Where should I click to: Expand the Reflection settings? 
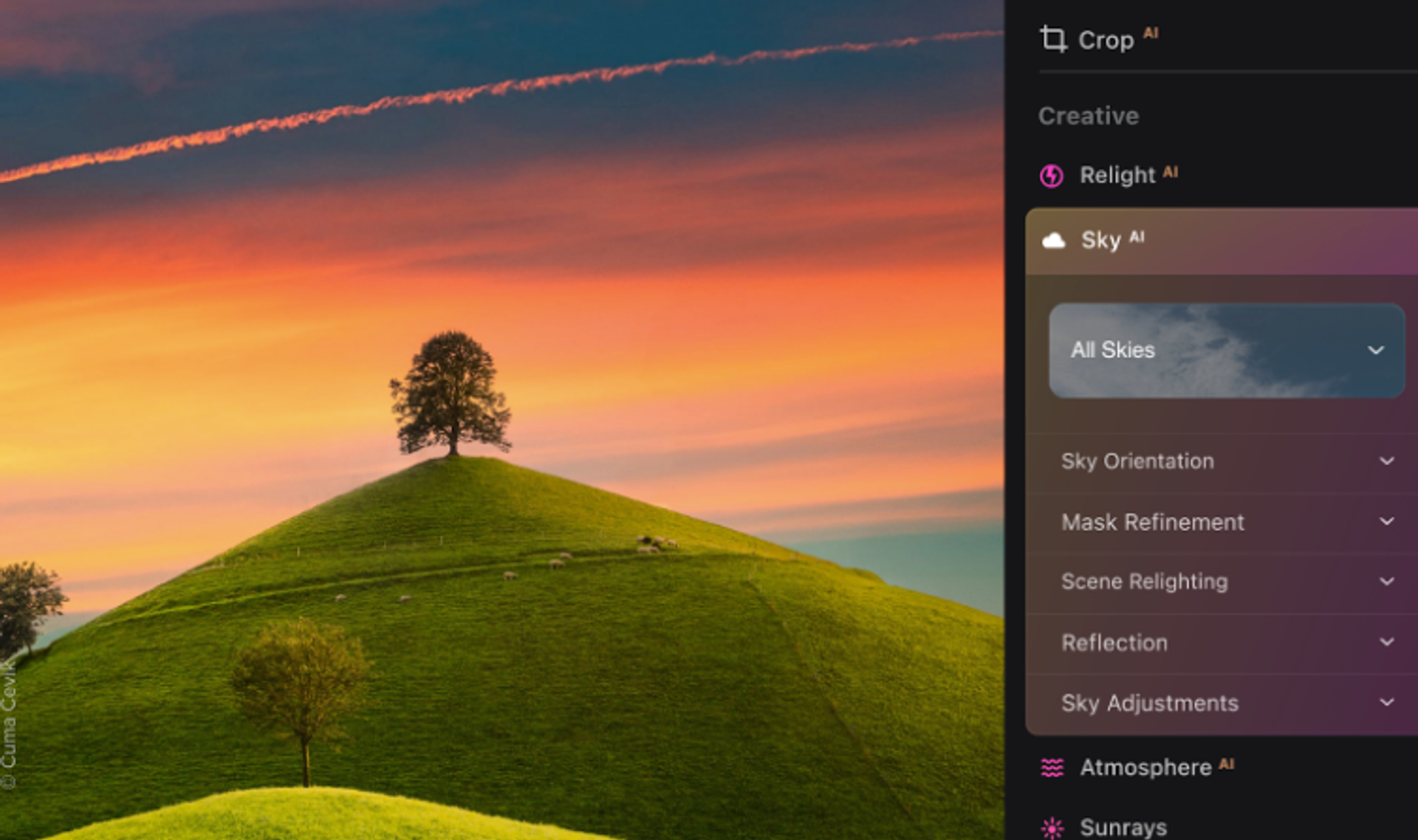(1114, 642)
